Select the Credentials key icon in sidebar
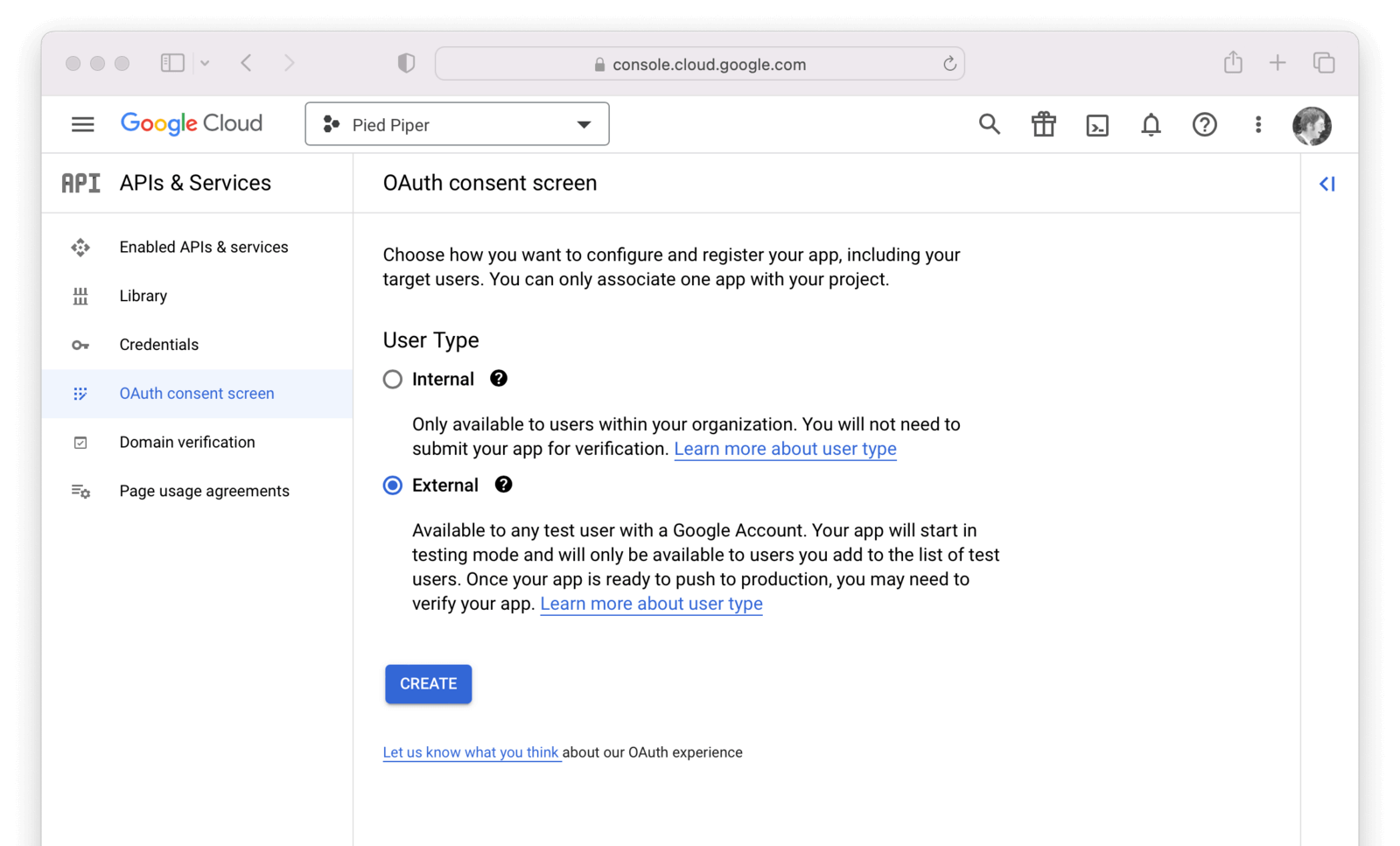 point(80,345)
